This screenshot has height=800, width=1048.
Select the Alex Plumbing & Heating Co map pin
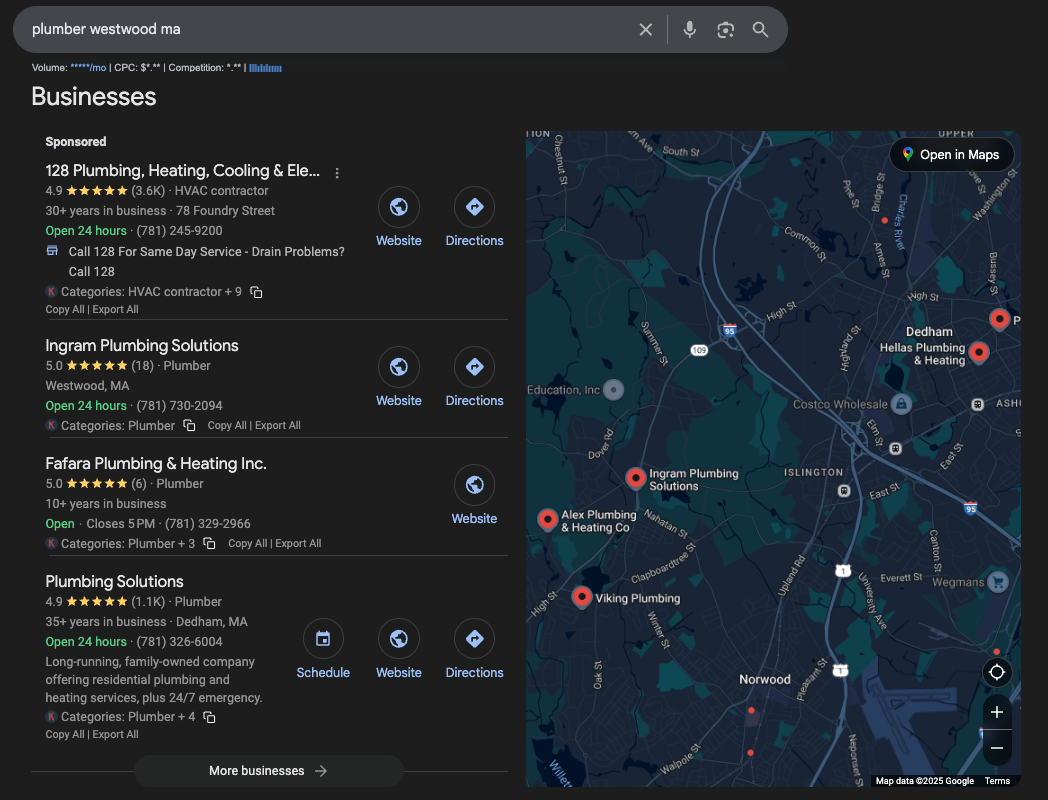pyautogui.click(x=547, y=519)
